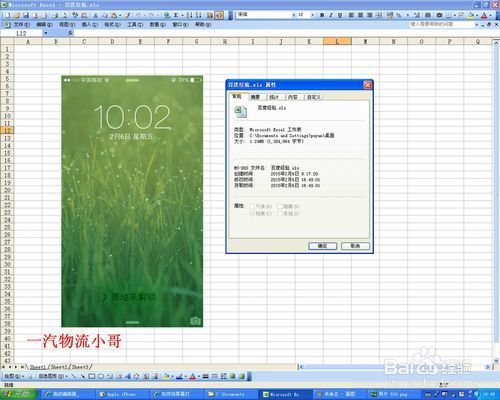This screenshot has width=500, height=400.
Task: Align cell text right
Action: point(370,15)
